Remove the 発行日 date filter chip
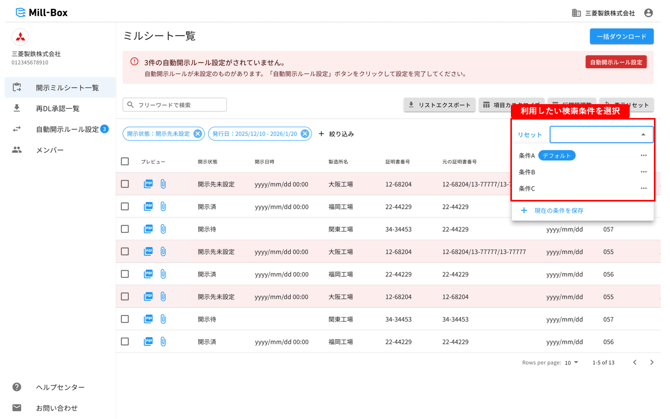The image size is (670, 419). point(305,134)
